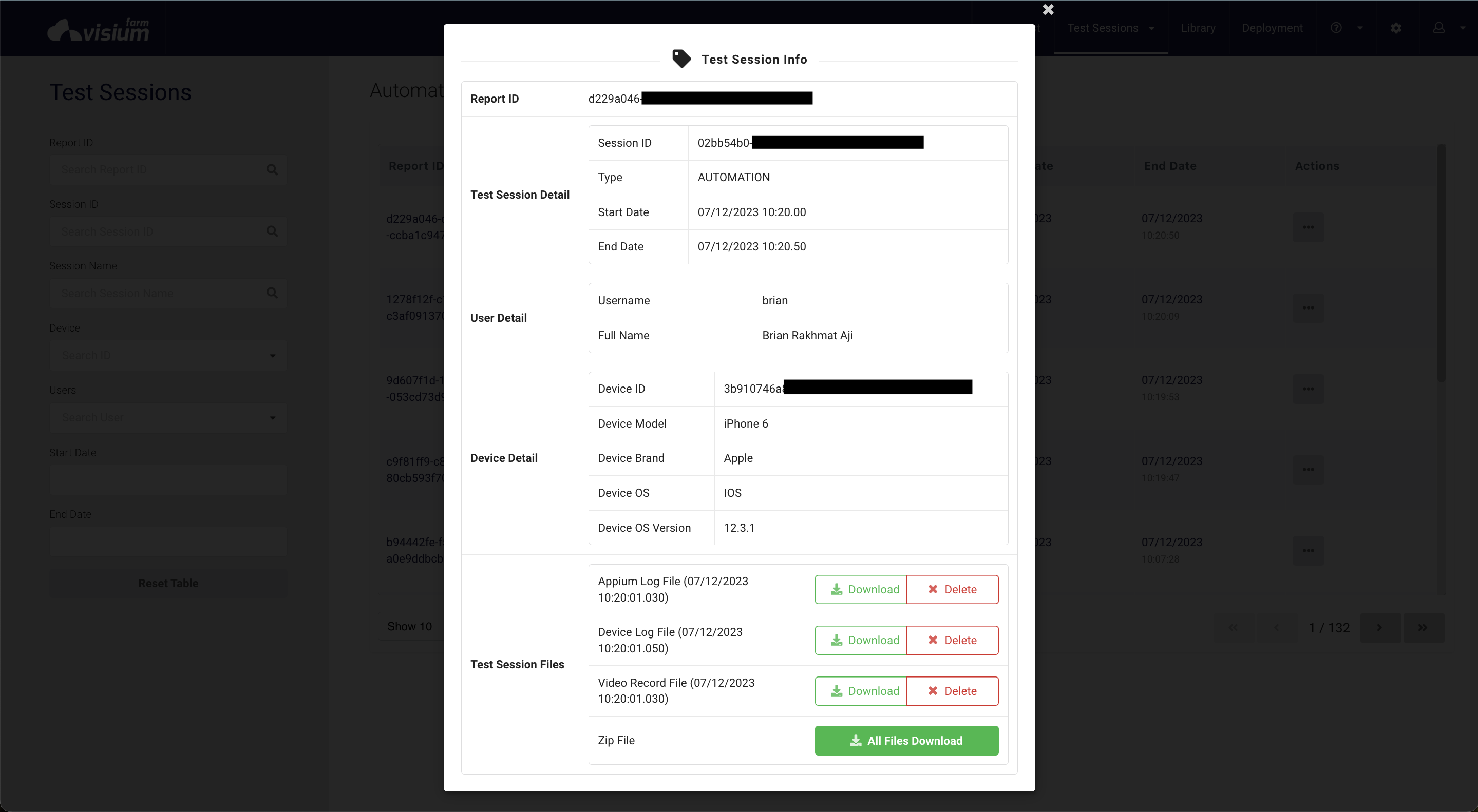Click the Reset Table button

[x=168, y=583]
